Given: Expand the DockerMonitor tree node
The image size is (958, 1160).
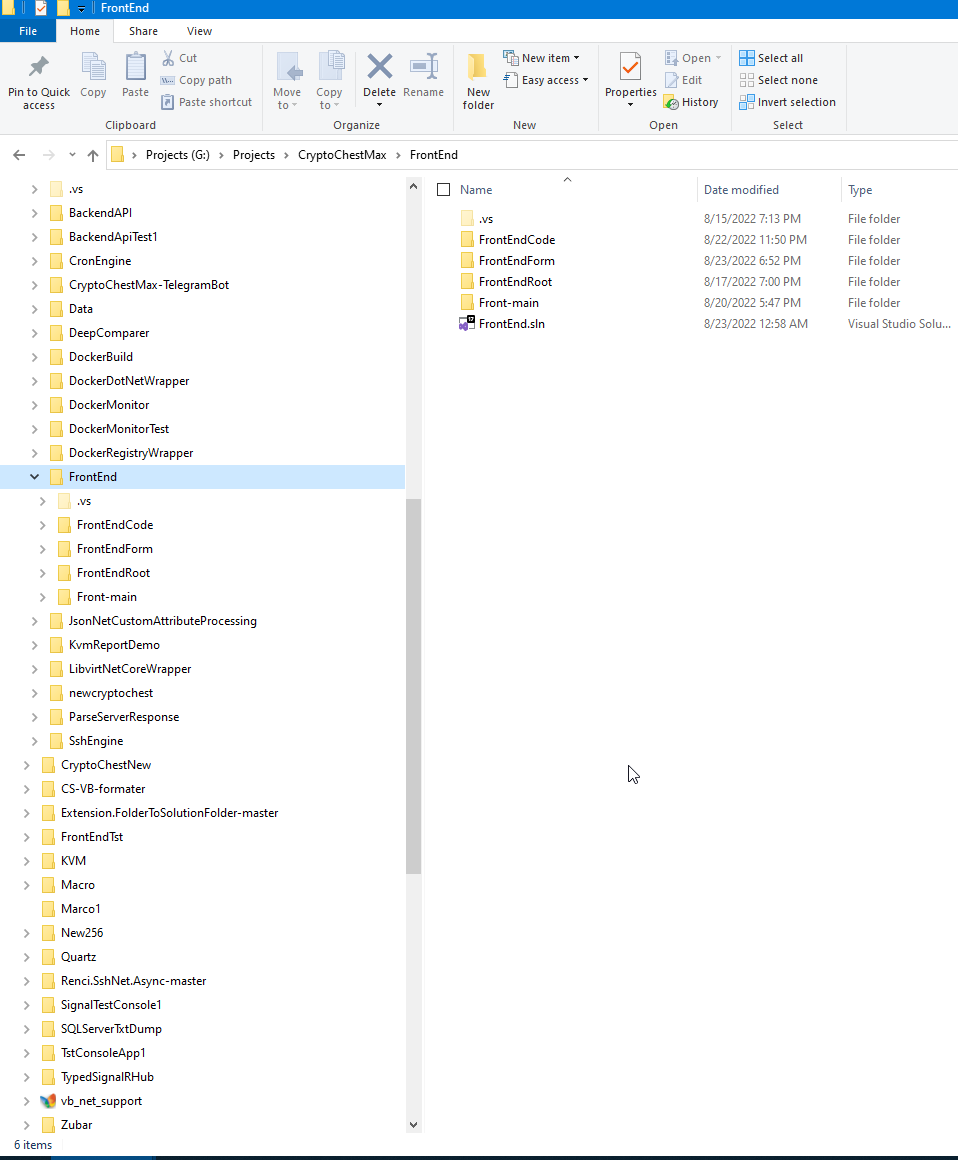Looking at the screenshot, I should pos(34,405).
